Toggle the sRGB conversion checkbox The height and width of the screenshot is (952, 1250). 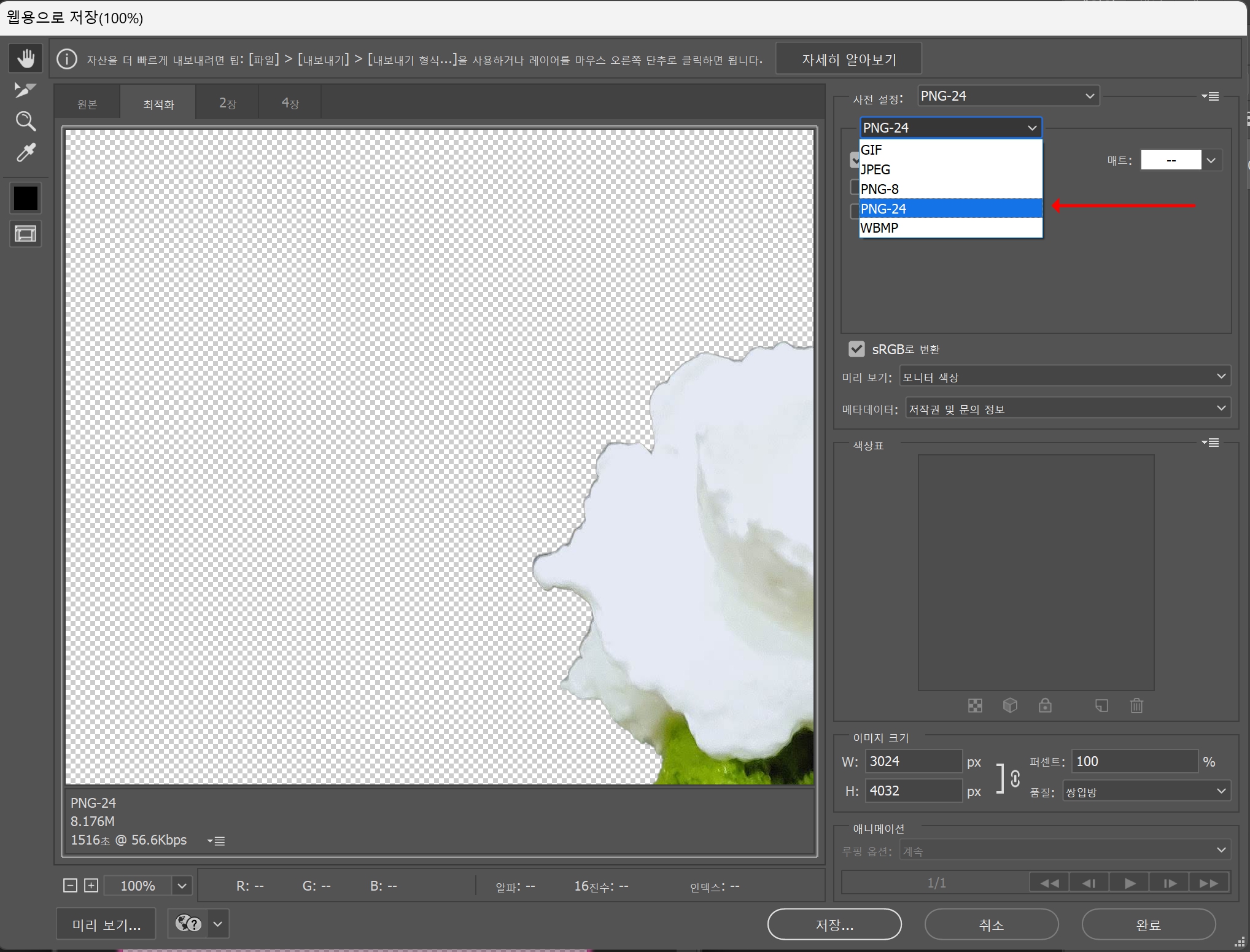(856, 349)
